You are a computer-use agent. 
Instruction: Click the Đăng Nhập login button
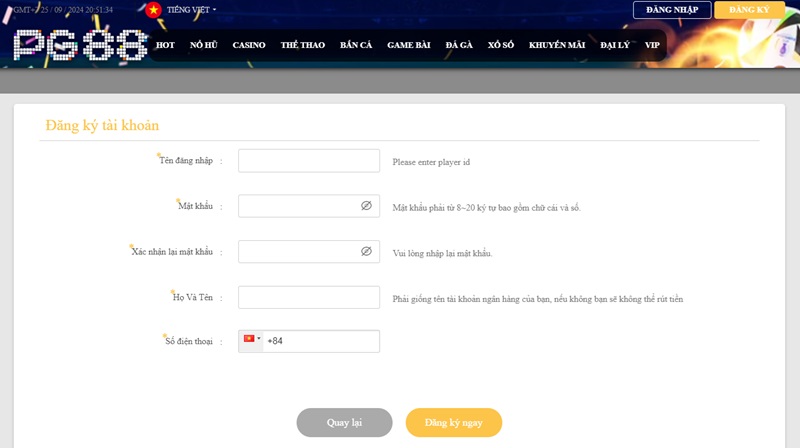point(672,10)
